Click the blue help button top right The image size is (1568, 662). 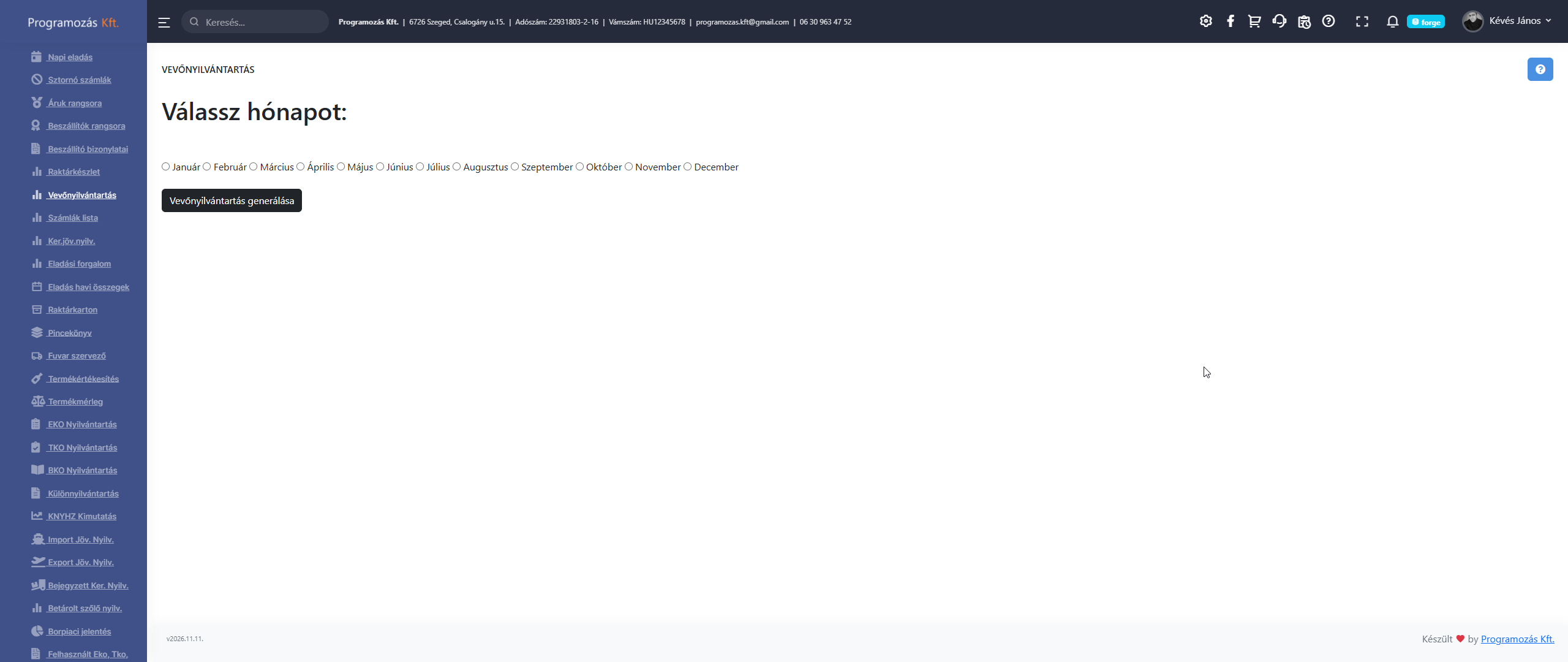(1540, 69)
